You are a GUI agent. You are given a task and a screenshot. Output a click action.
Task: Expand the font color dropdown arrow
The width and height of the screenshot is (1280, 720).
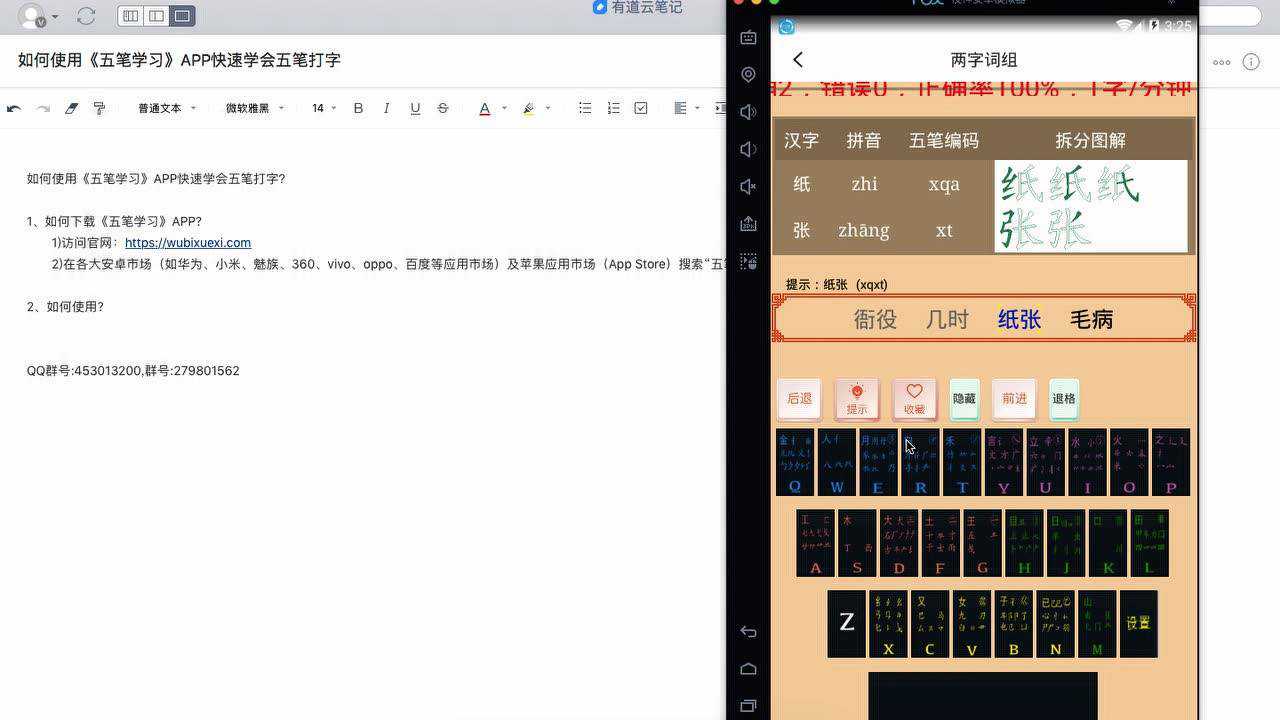pos(504,108)
